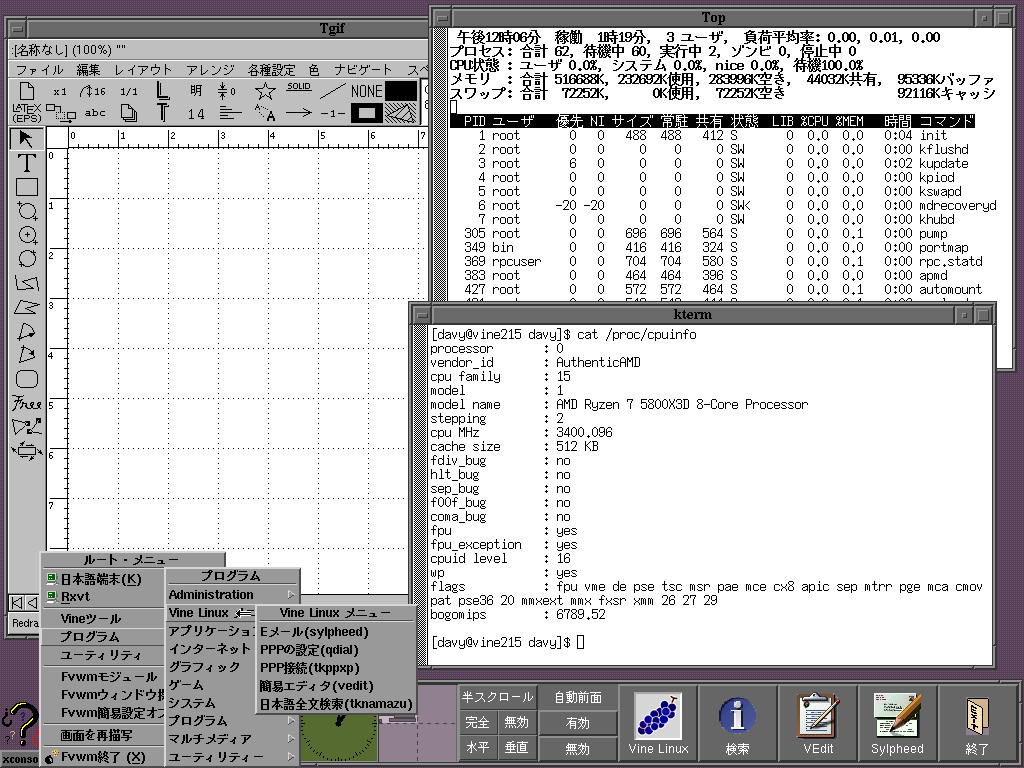Viewport: 1024px width, 768px height.
Task: Select the rectangle drawing tool in Tgif
Action: tap(26, 187)
